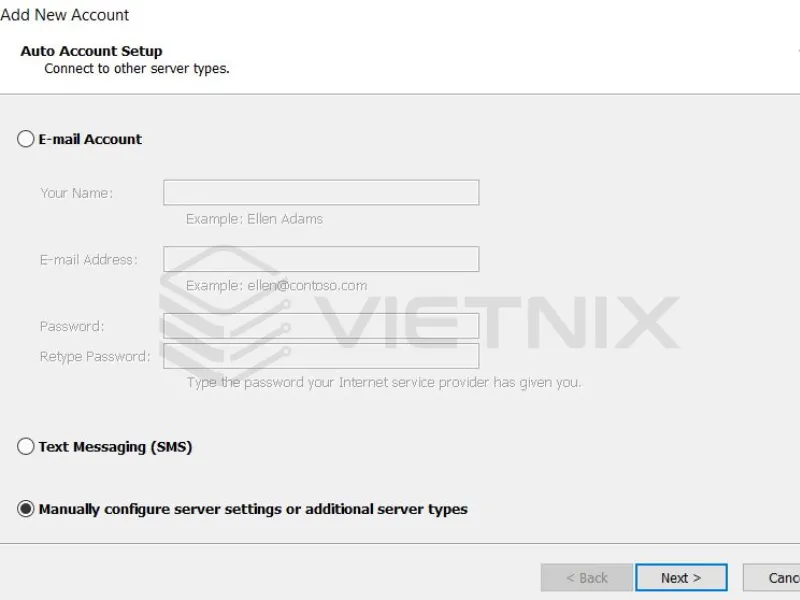The width and height of the screenshot is (800, 600).
Task: Click the bold E-mail Account label
Action: click(x=88, y=139)
